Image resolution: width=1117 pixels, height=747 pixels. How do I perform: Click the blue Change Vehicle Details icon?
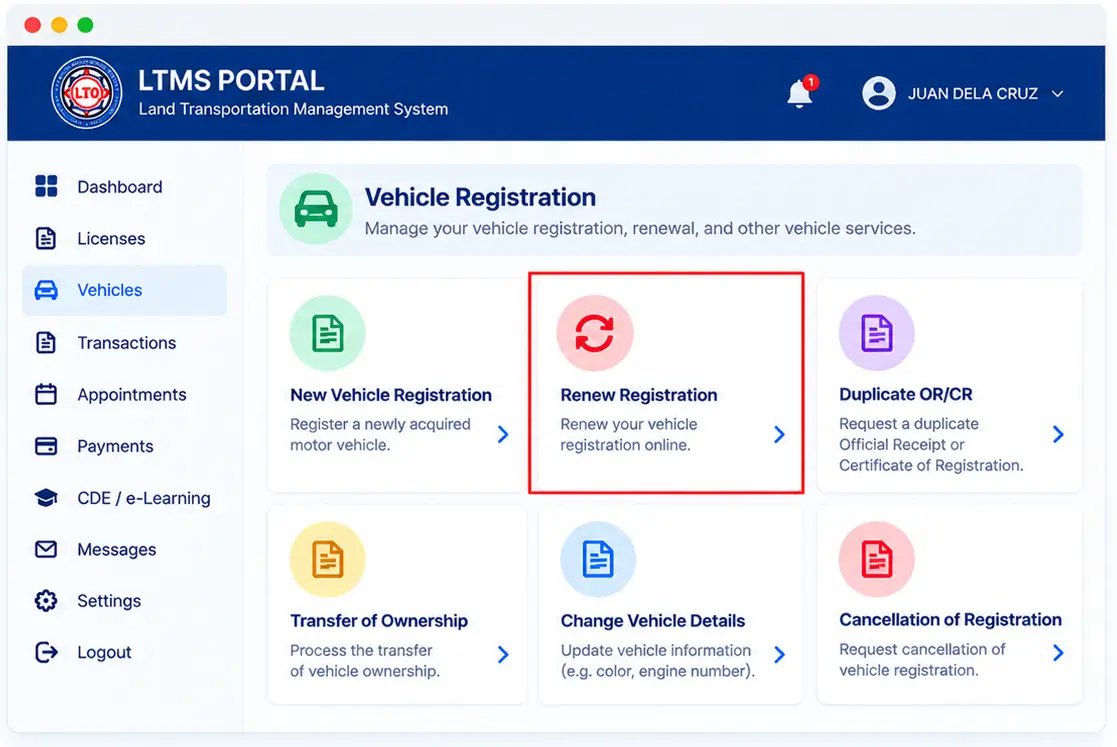[598, 559]
